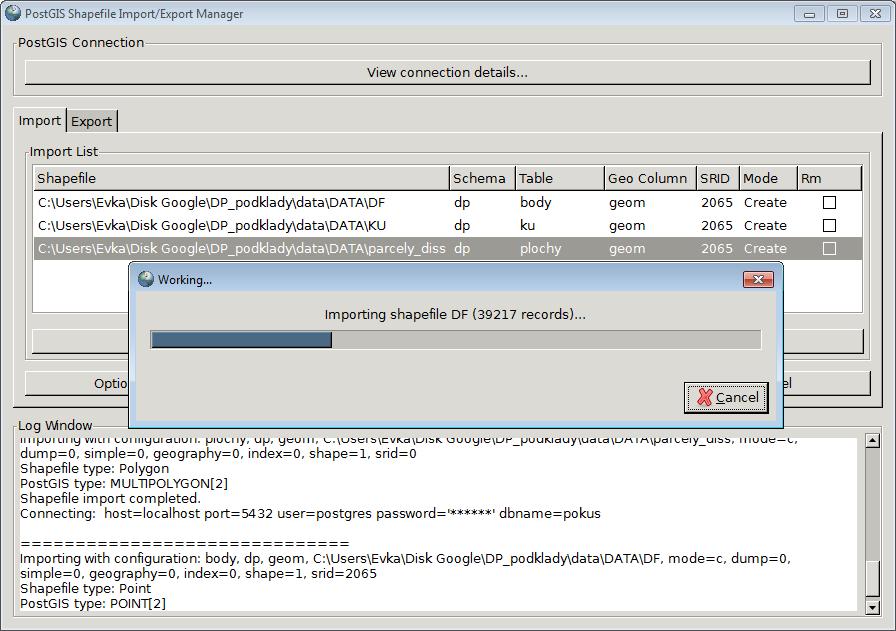The height and width of the screenshot is (631, 896).
Task: Click the table name 'plochy'
Action: click(x=541, y=249)
